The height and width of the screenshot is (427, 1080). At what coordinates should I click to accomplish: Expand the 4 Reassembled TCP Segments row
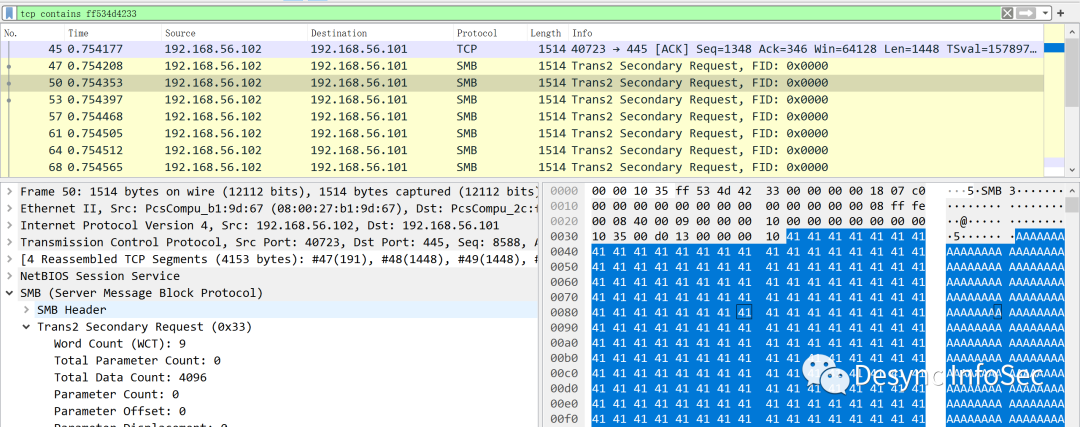click(9, 259)
